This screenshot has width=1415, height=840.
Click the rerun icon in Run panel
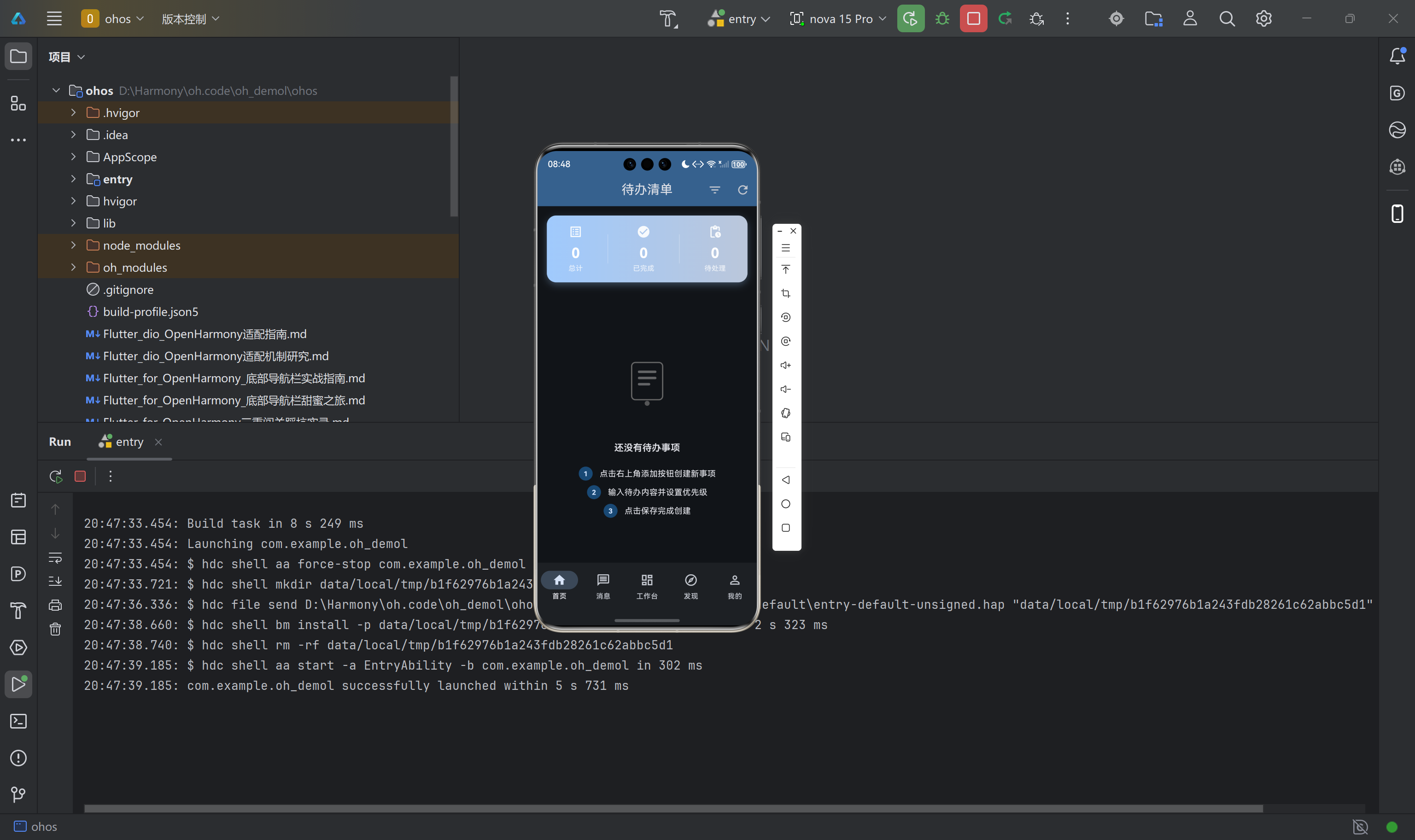[x=55, y=477]
